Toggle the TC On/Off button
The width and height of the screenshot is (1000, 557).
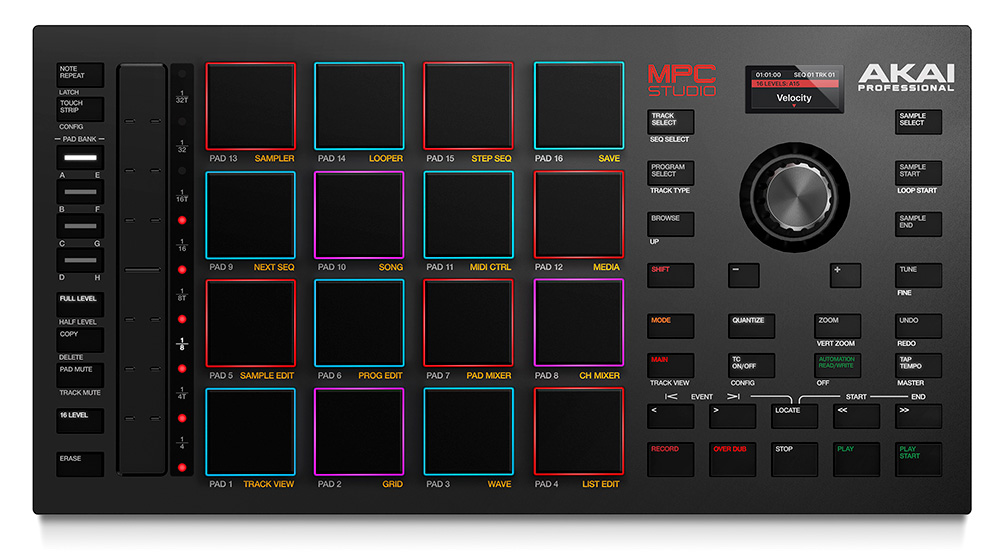[751, 366]
